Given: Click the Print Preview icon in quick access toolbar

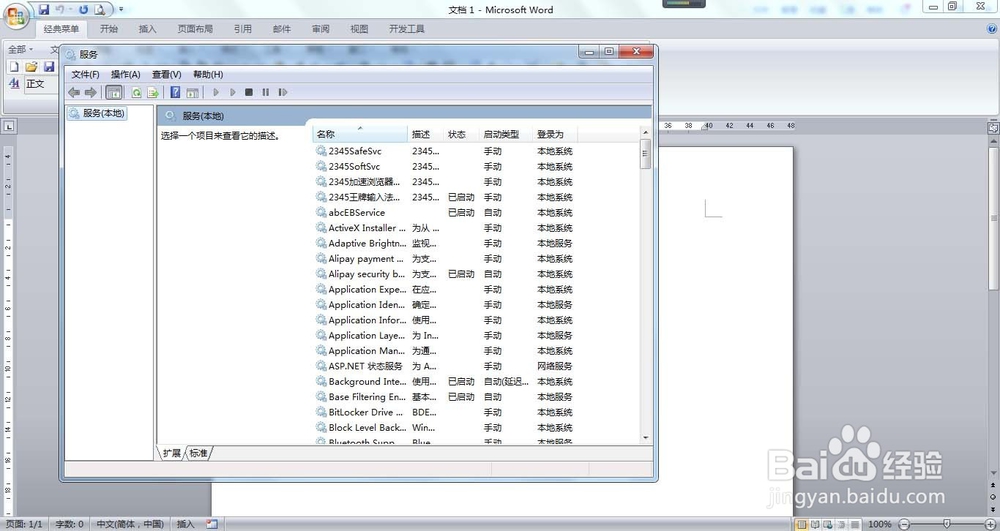Looking at the screenshot, I should tap(99, 10).
